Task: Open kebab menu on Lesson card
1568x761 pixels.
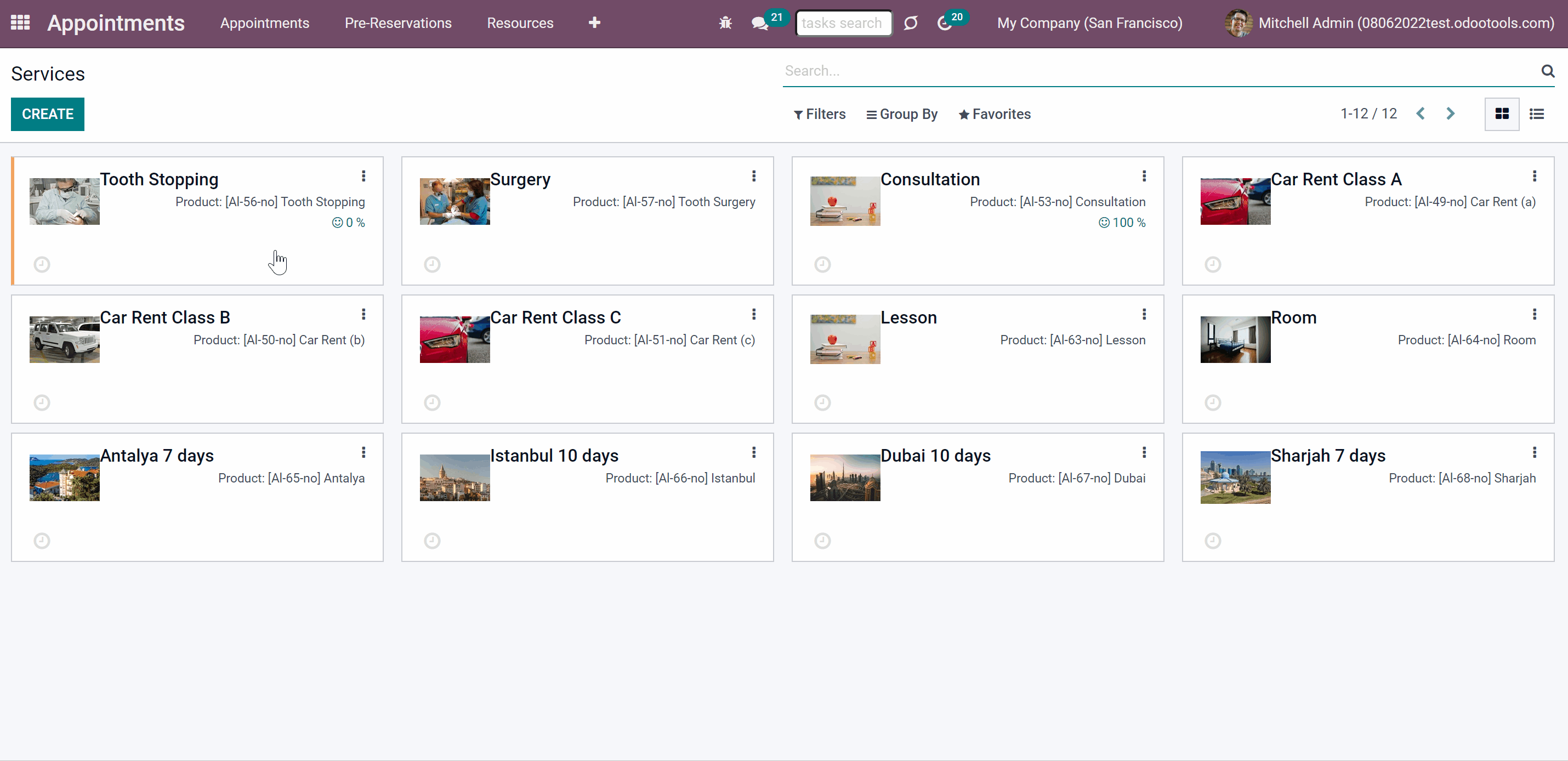Action: 1144,314
